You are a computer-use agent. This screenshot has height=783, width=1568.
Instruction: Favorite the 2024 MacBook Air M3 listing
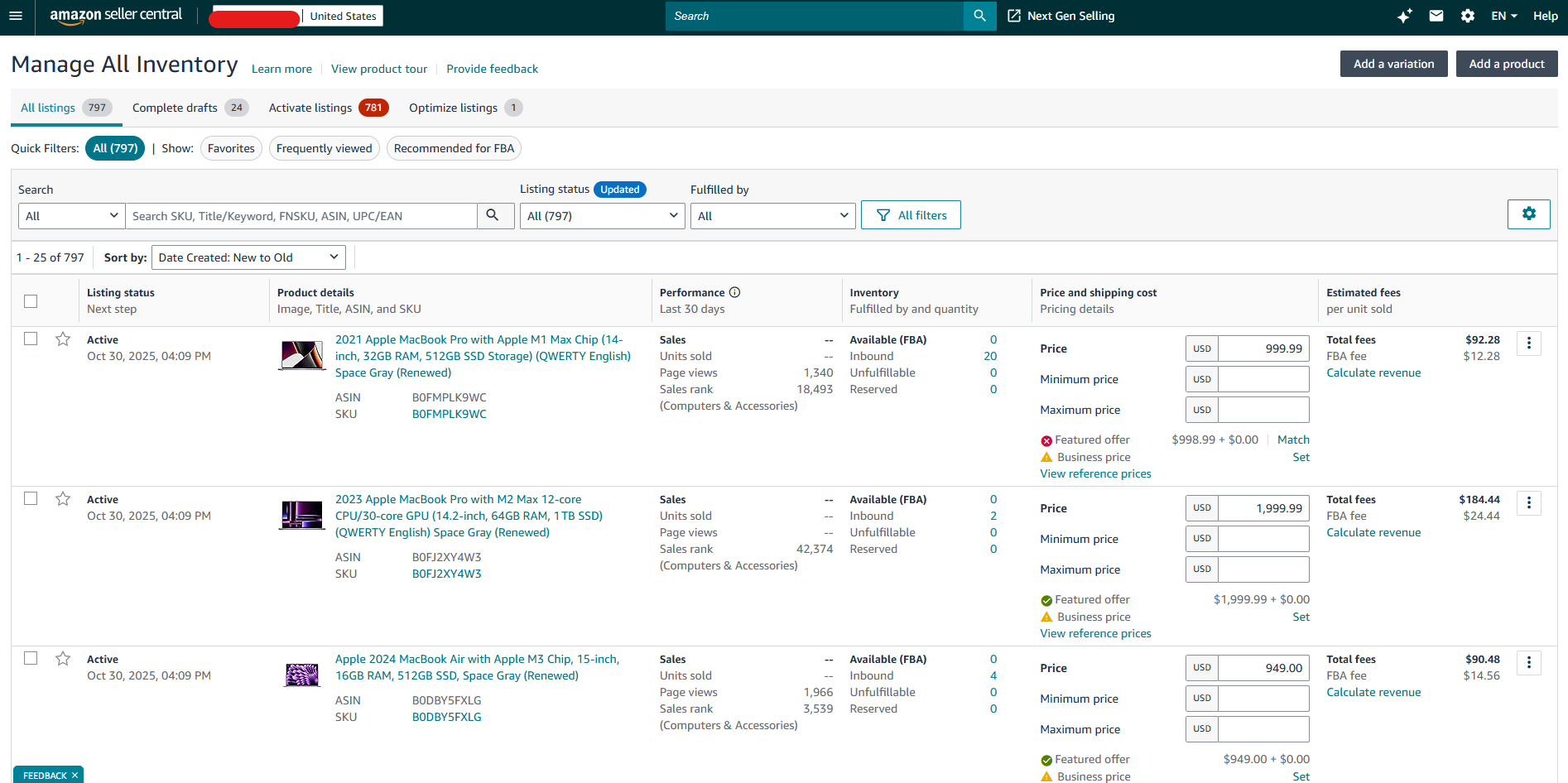[x=63, y=659]
